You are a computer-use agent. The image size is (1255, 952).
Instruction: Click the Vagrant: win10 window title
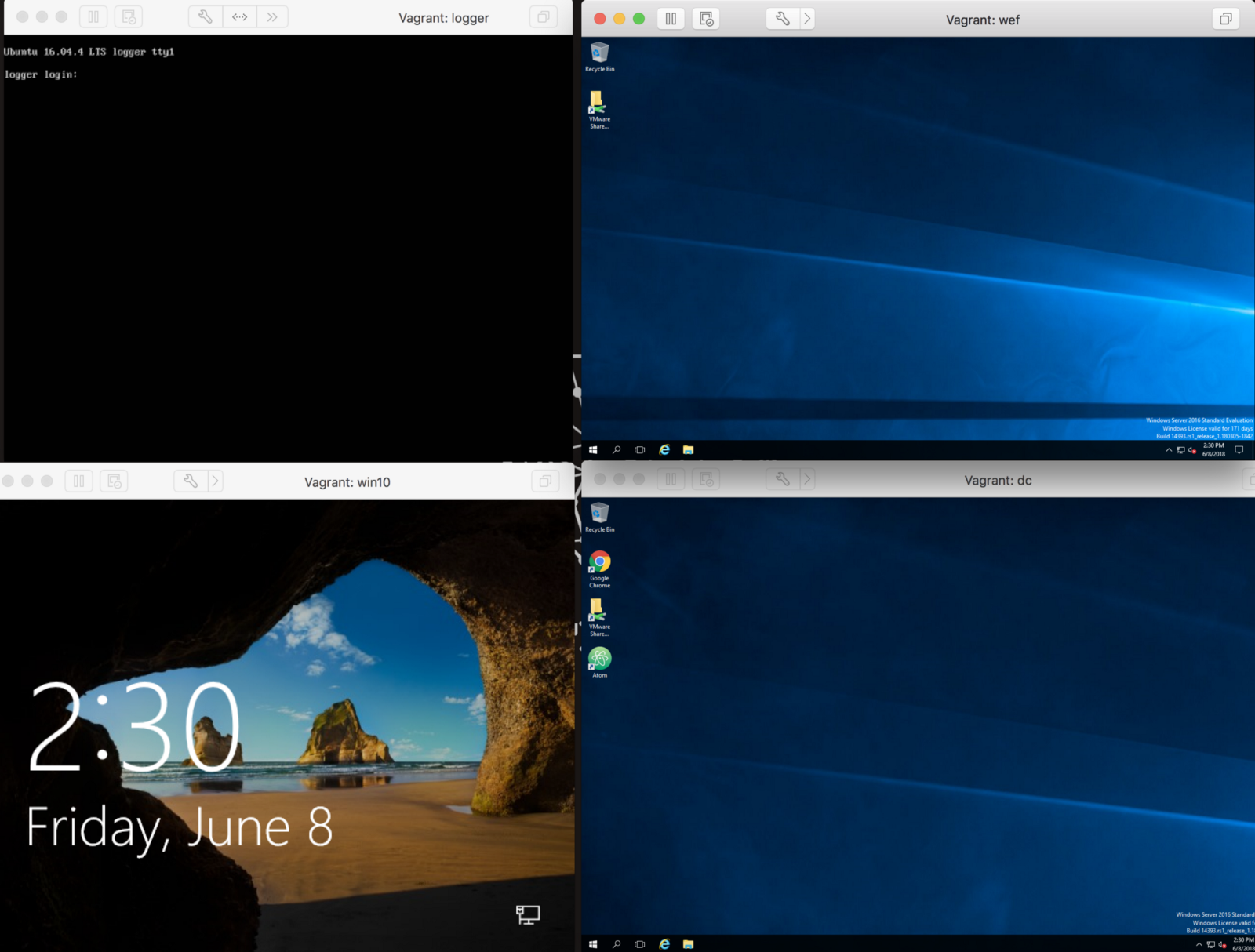(x=347, y=482)
